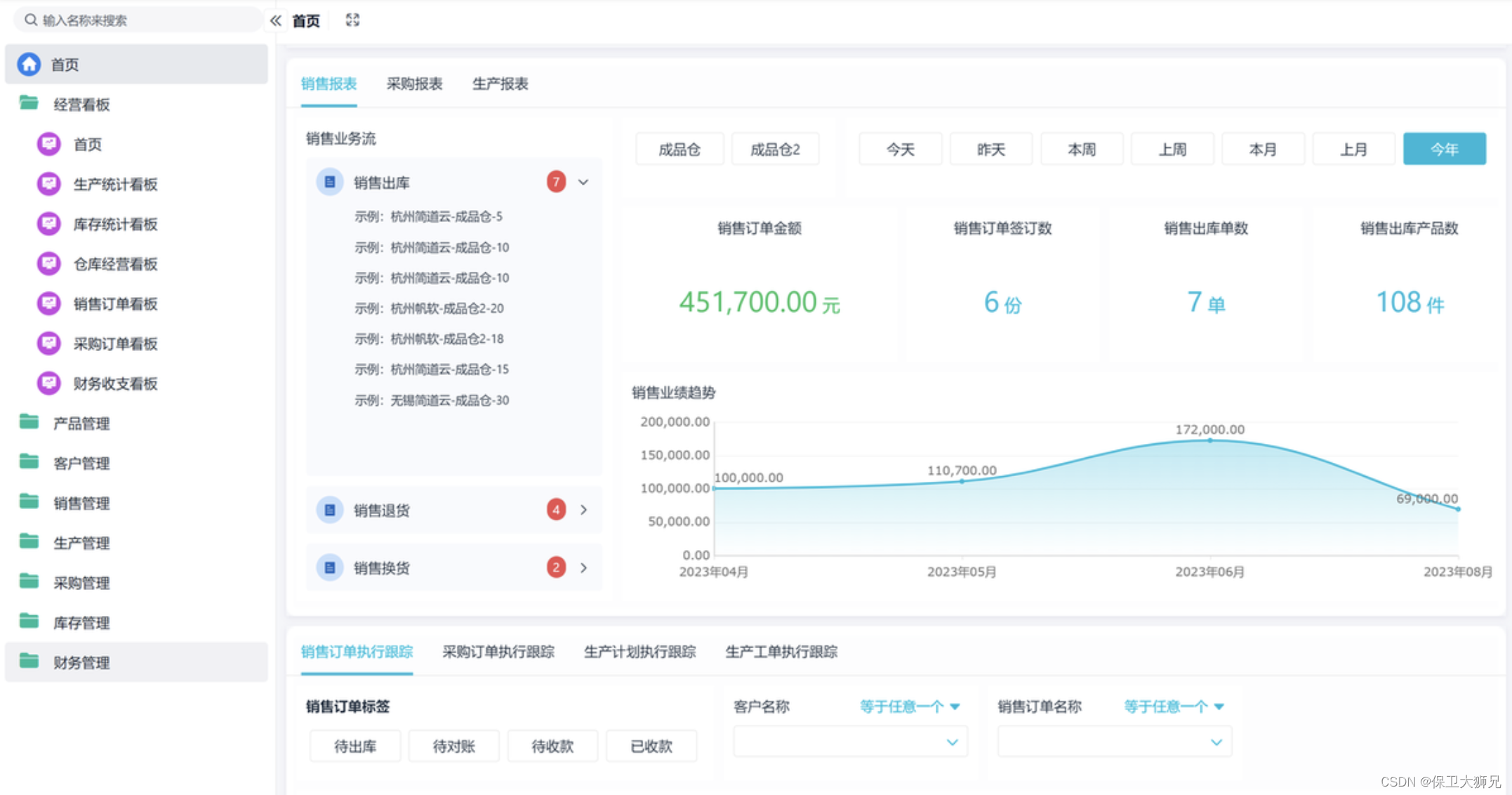Collapse sidebar with double-chevron icon
The width and height of the screenshot is (1512, 795).
(276, 20)
